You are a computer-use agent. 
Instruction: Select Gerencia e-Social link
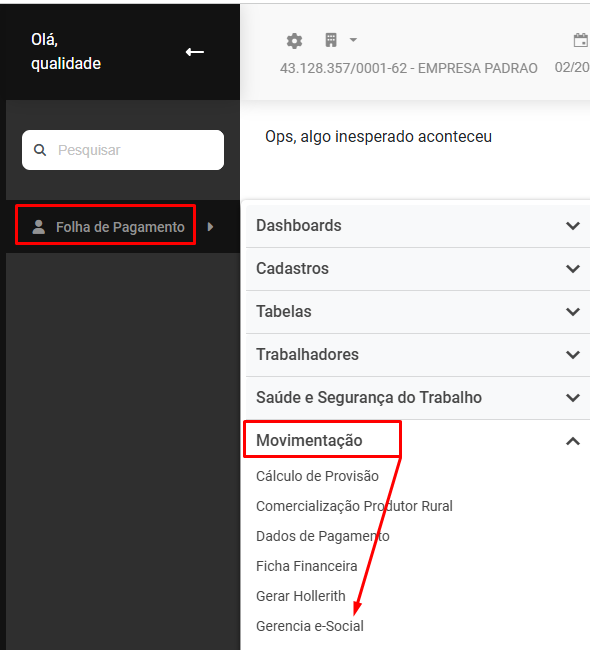click(x=310, y=626)
